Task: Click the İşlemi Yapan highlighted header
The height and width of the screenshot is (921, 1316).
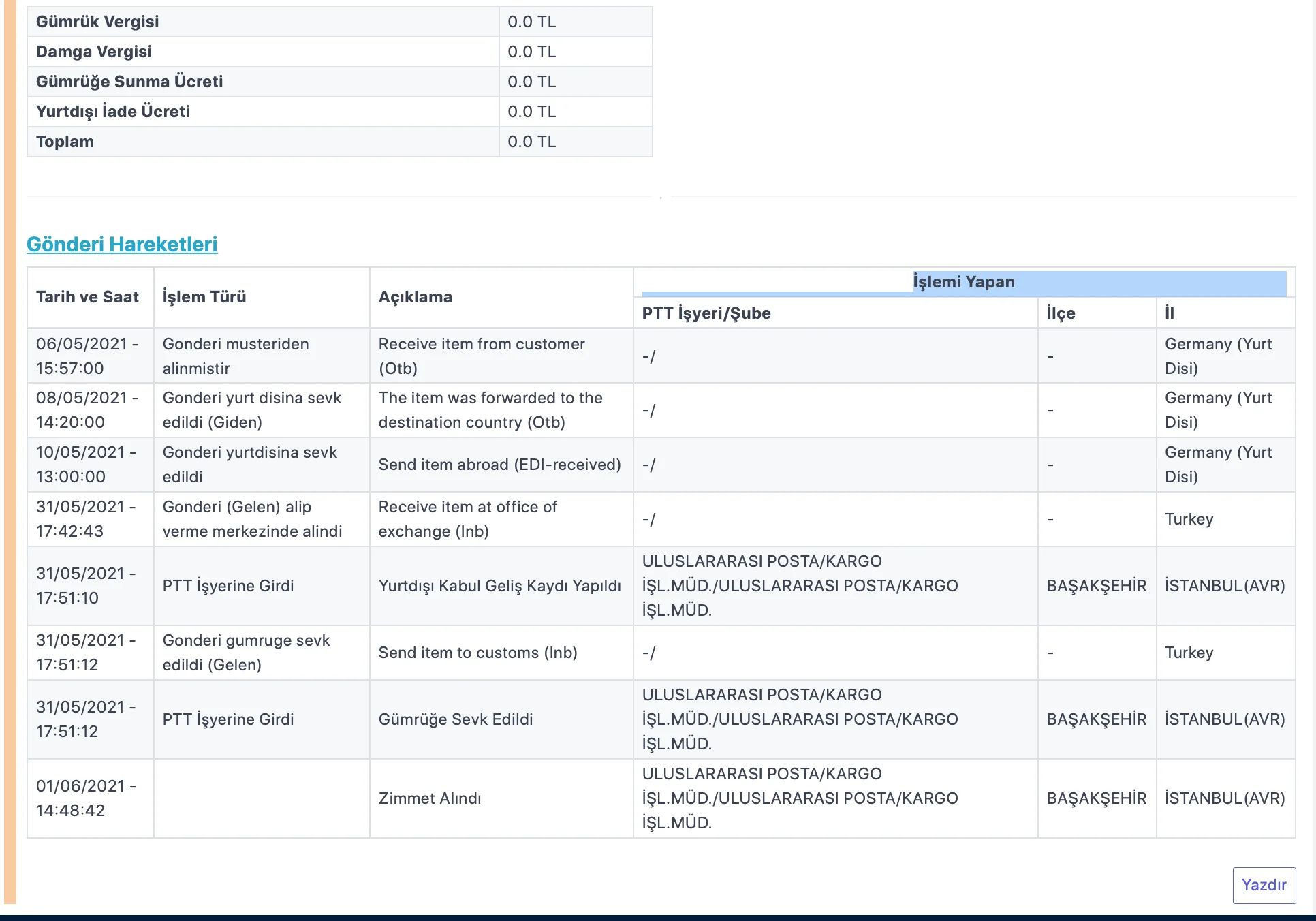Action: tap(963, 282)
